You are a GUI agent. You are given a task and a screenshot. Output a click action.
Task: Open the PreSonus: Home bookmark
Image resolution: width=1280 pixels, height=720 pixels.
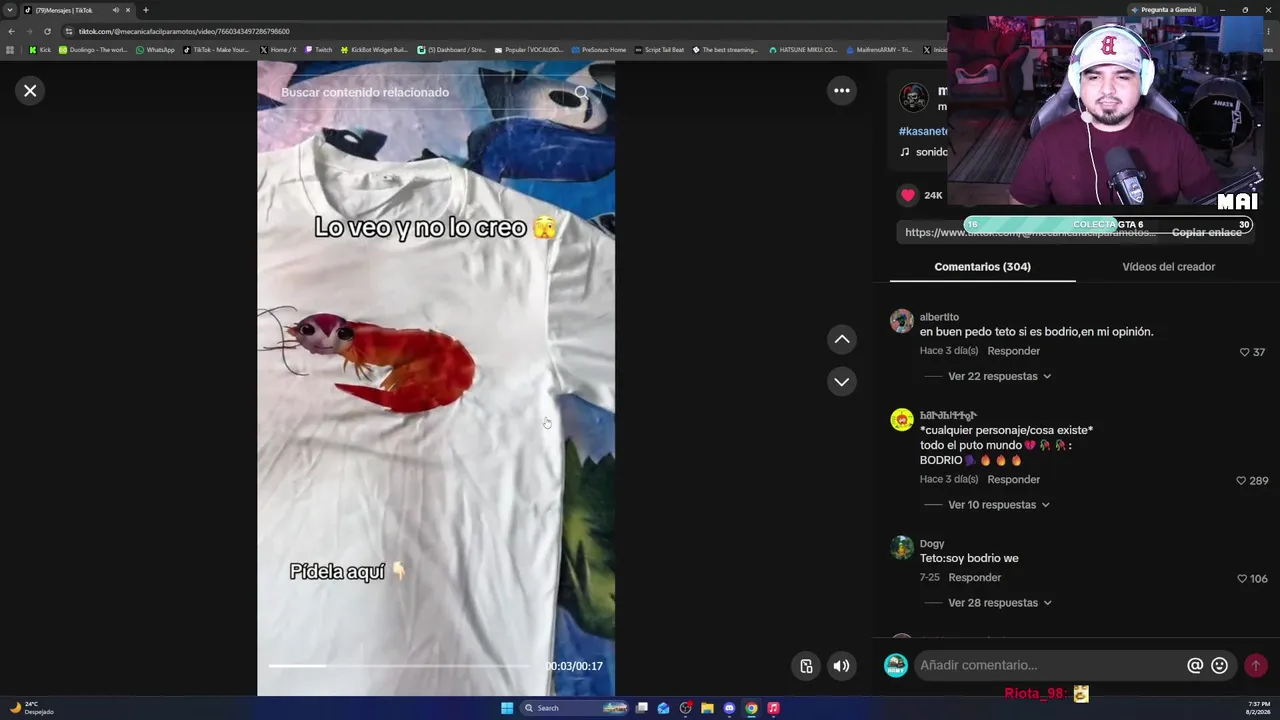(x=599, y=49)
